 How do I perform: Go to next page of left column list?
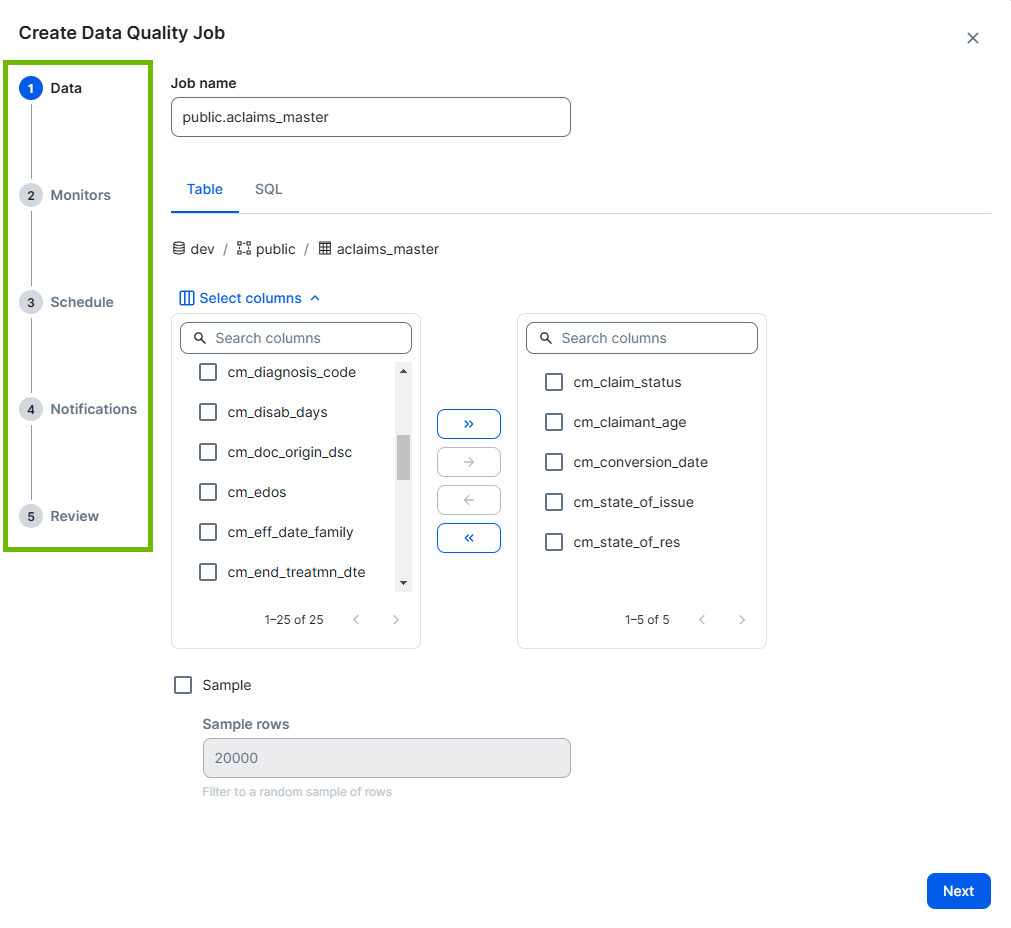(395, 619)
